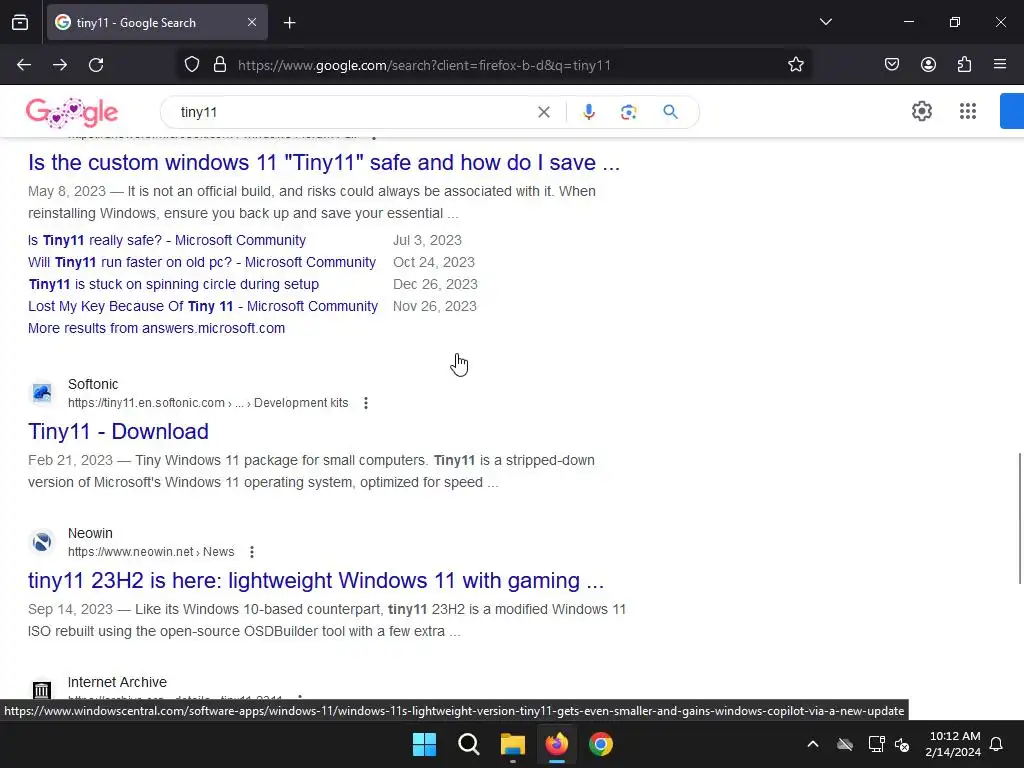Open the Firefox account icon

(x=928, y=65)
